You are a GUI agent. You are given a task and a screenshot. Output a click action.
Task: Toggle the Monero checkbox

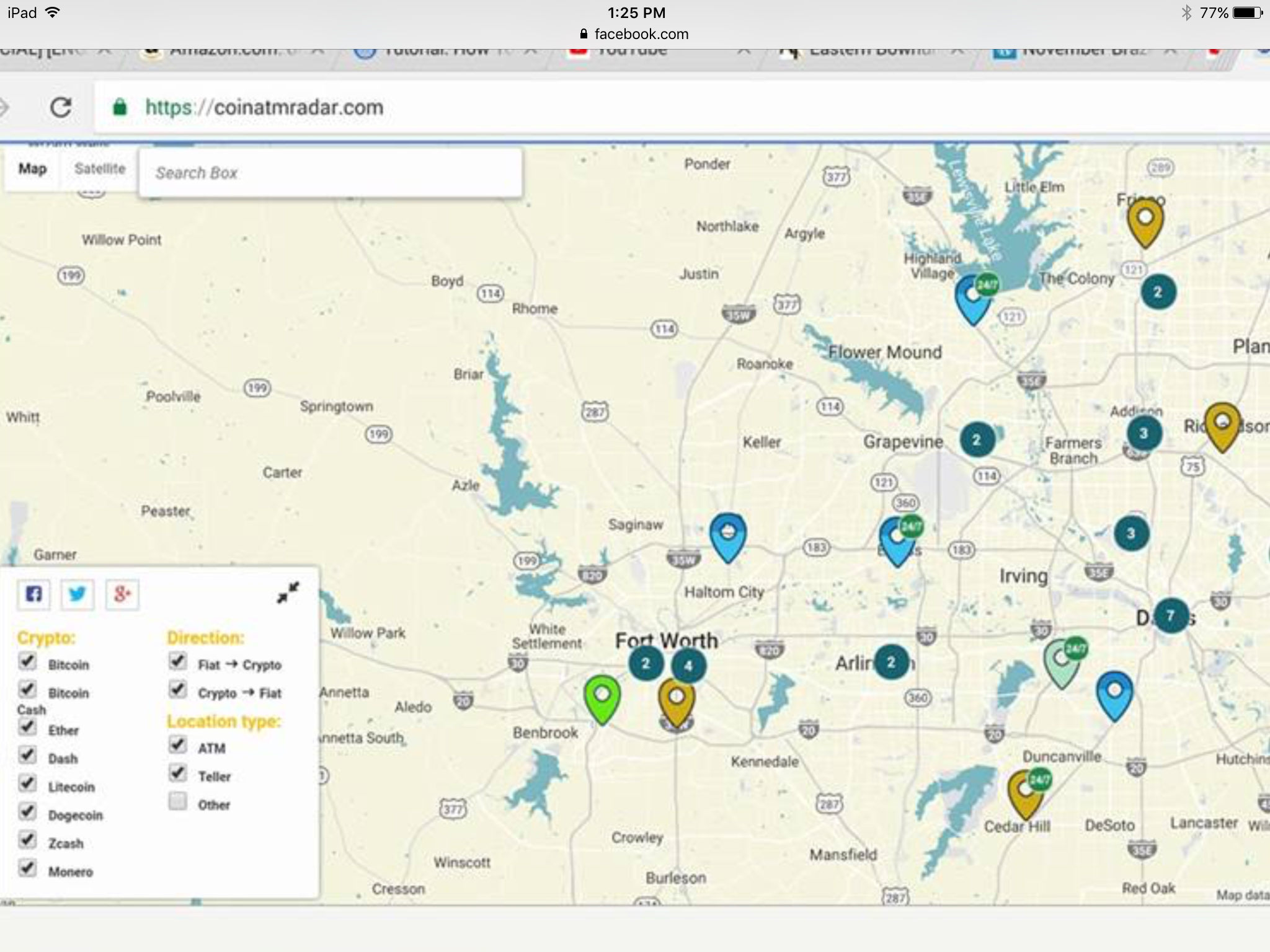click(27, 868)
